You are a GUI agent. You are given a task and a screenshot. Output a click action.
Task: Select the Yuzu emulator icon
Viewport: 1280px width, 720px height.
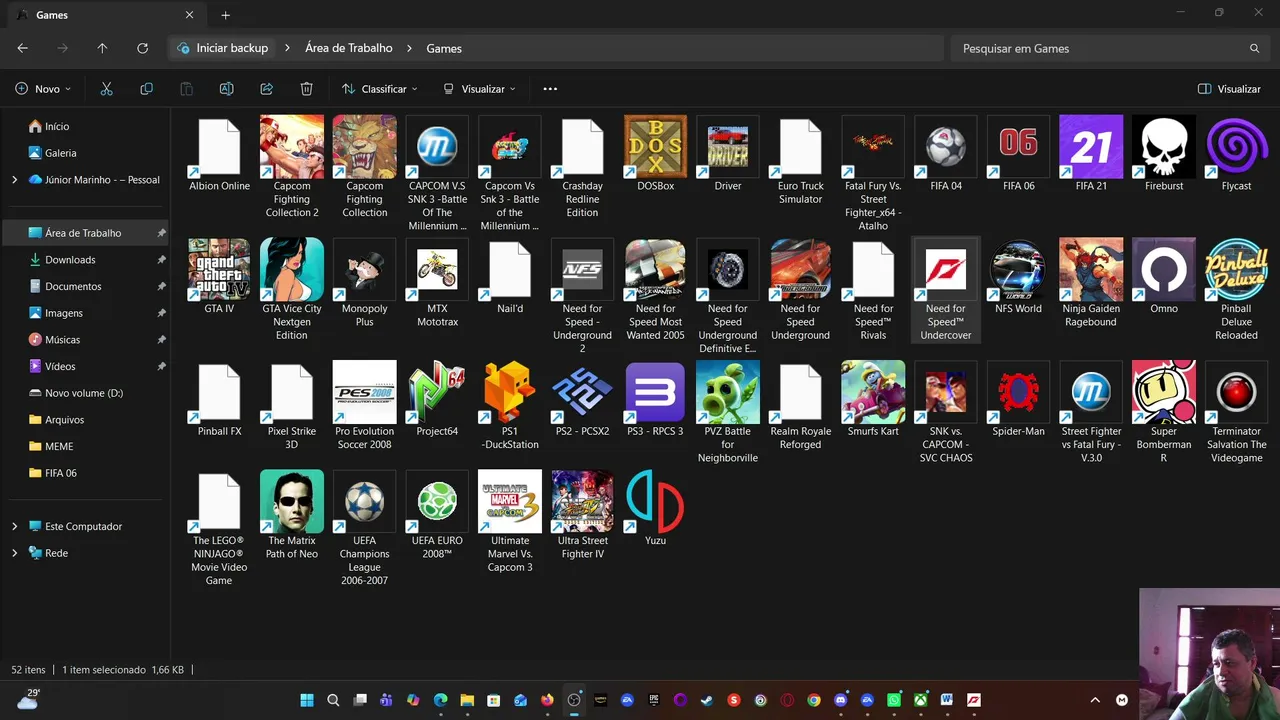tap(655, 501)
